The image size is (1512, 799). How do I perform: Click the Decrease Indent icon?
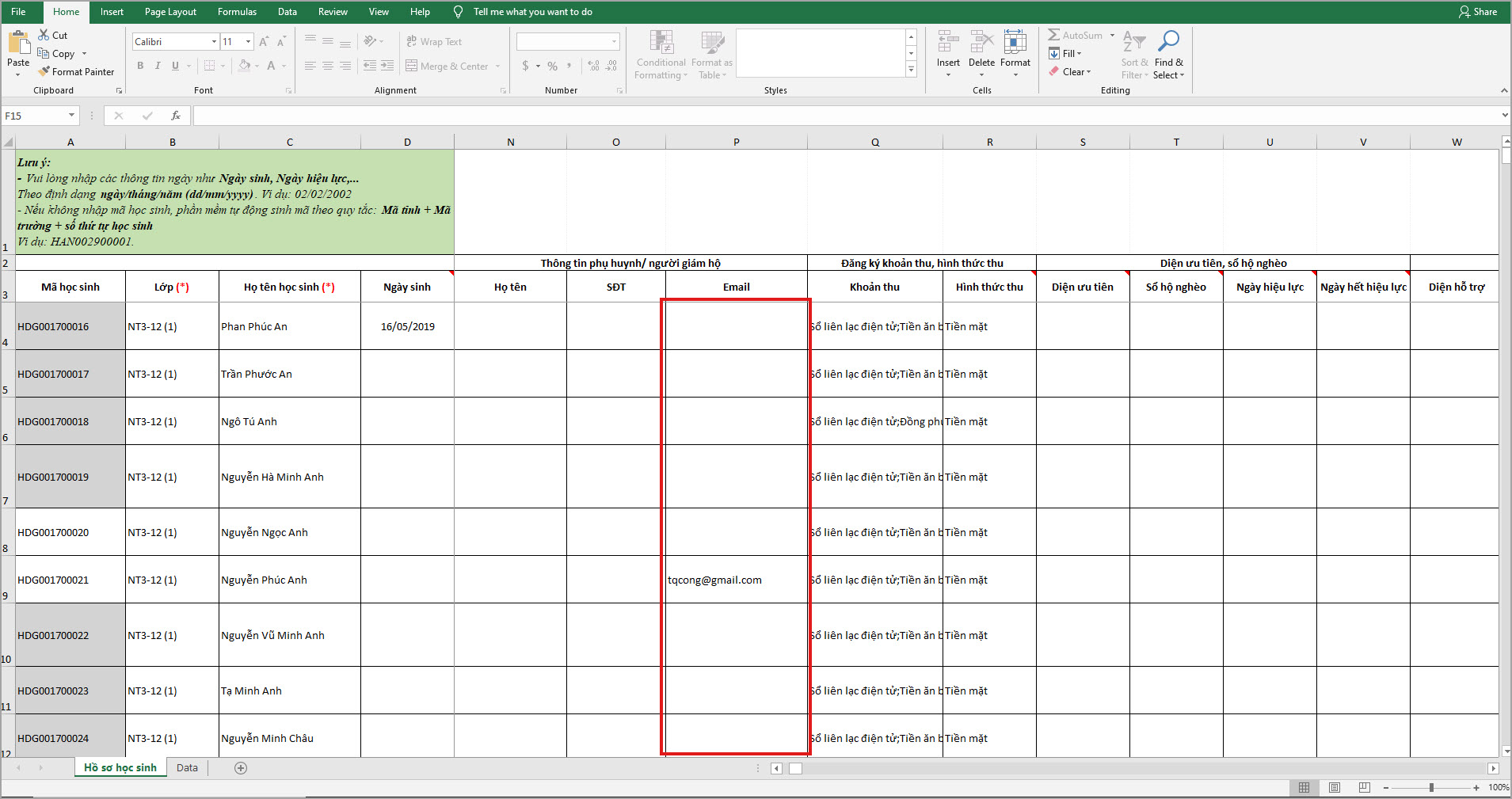pos(370,66)
